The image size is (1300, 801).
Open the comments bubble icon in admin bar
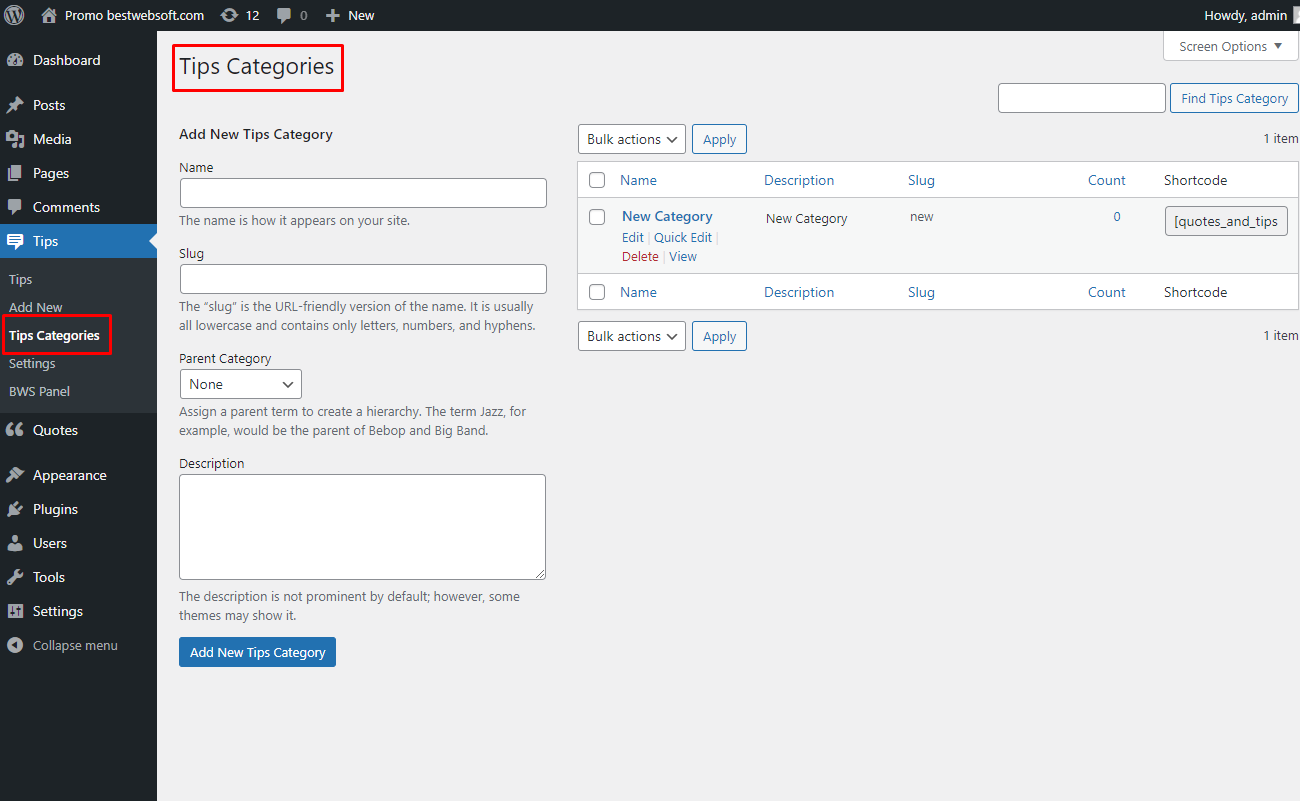pos(285,15)
